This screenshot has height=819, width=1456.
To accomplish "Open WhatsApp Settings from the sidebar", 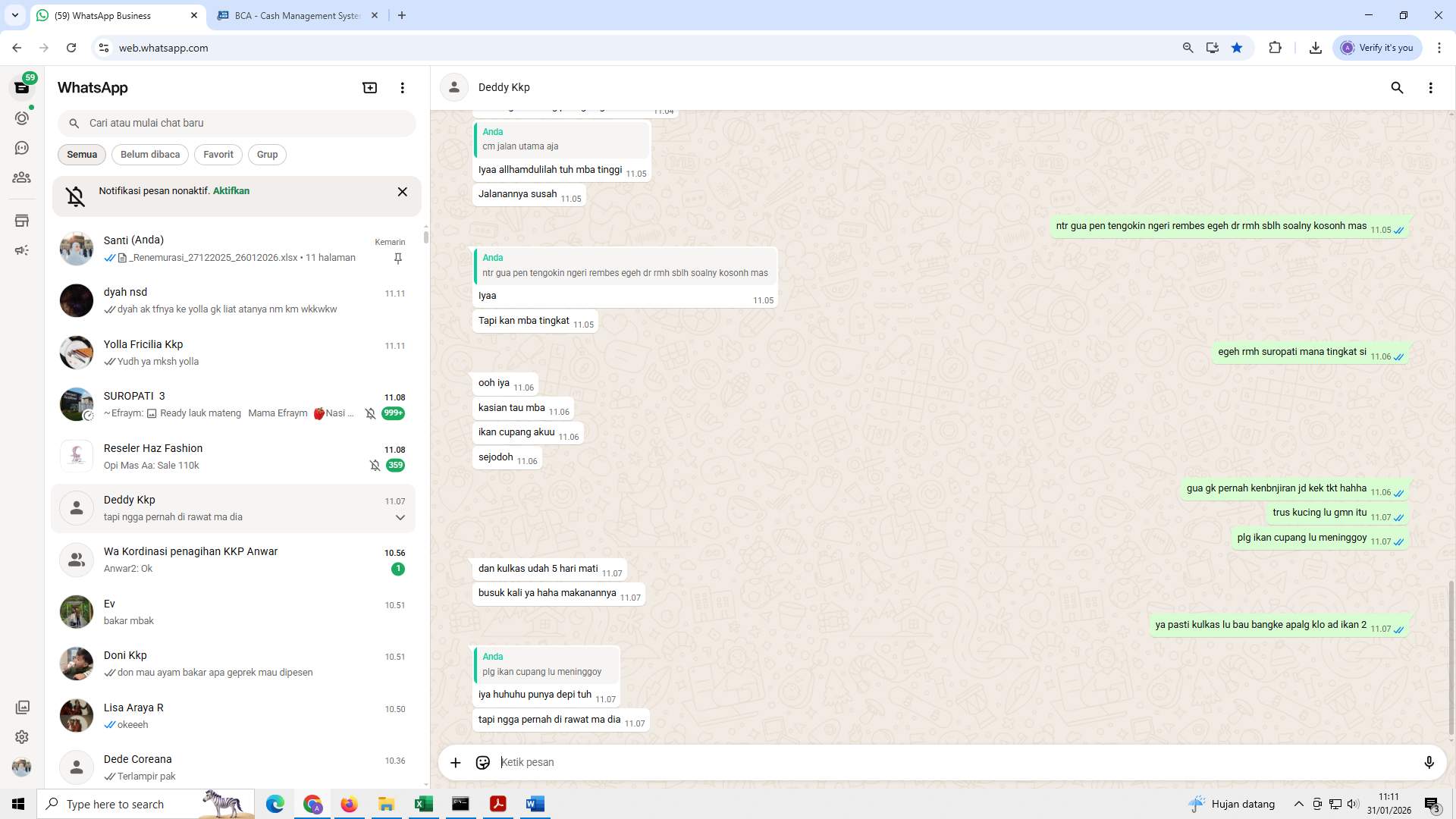I will [22, 736].
